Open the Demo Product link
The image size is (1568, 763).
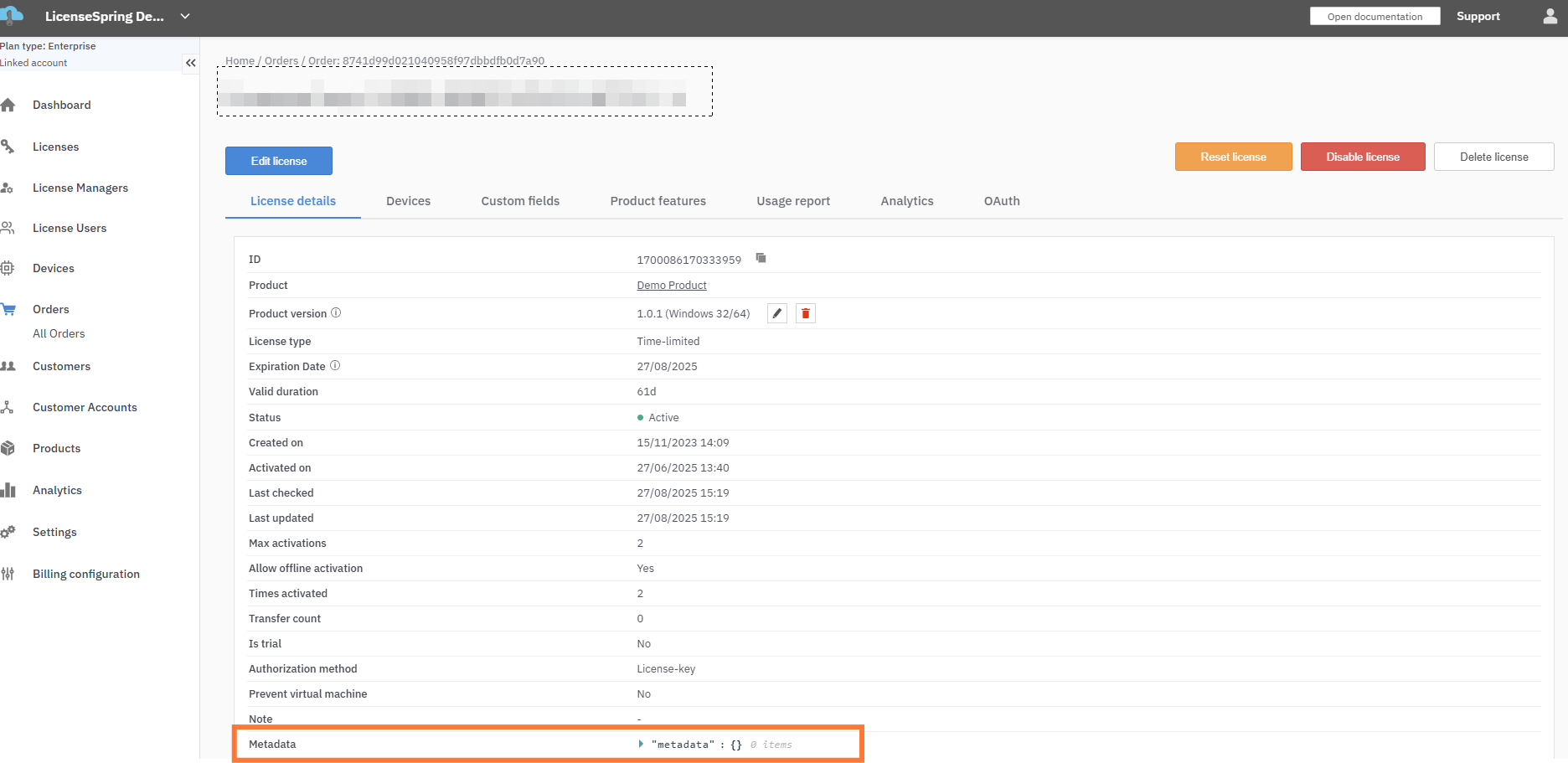(x=671, y=285)
